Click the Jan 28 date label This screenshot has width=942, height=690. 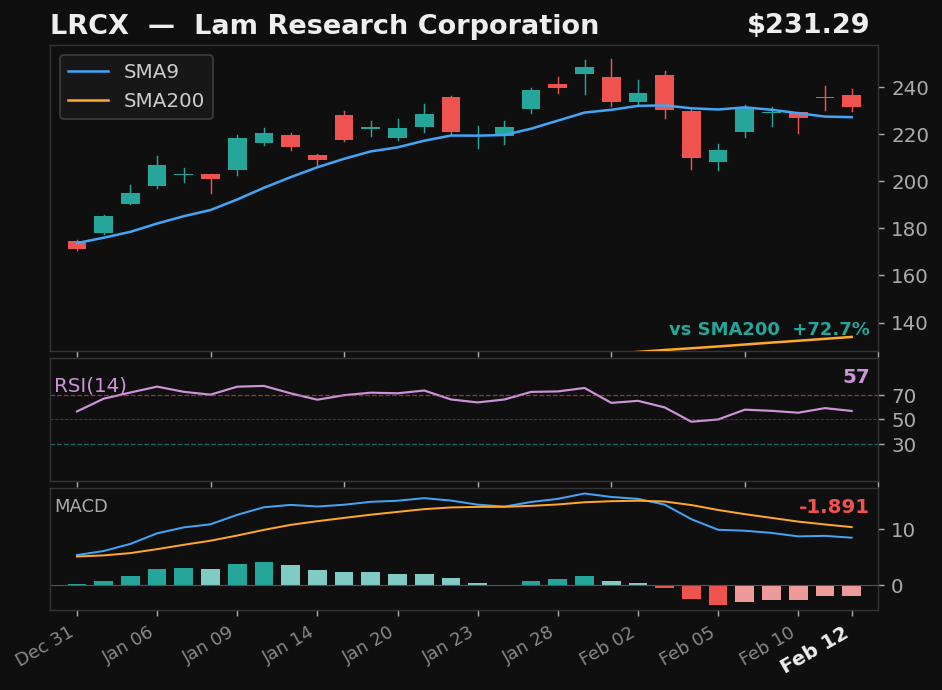pos(527,645)
